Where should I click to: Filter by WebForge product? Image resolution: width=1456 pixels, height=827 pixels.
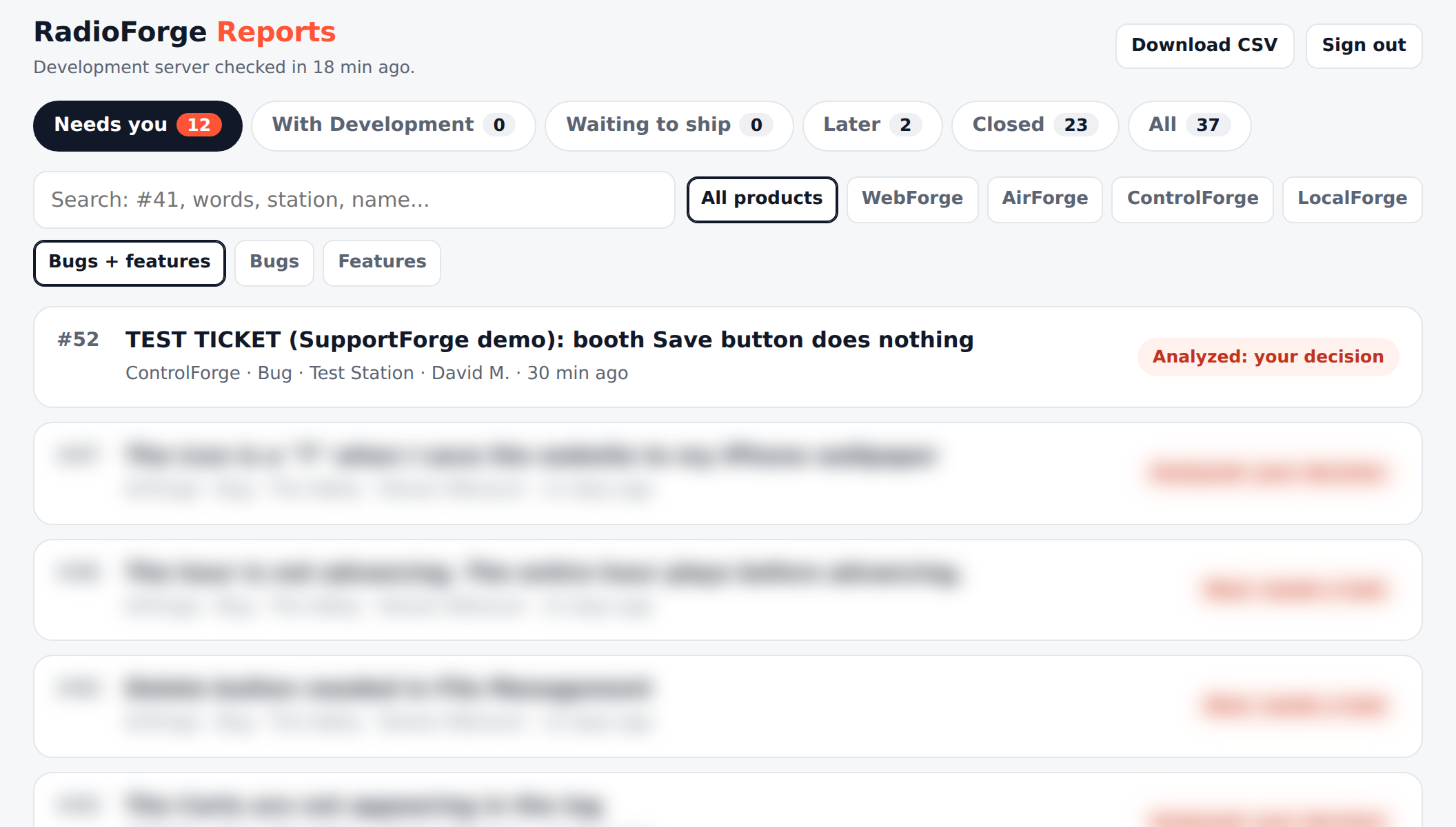912,199
